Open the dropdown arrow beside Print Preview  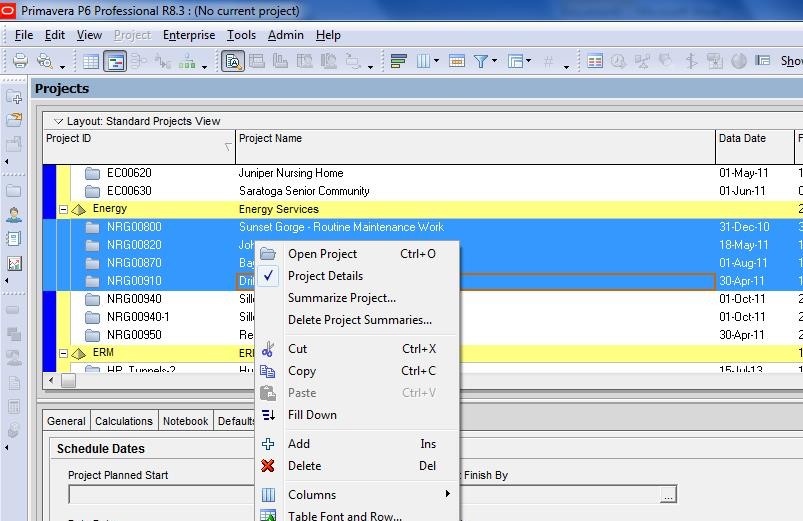(62, 67)
